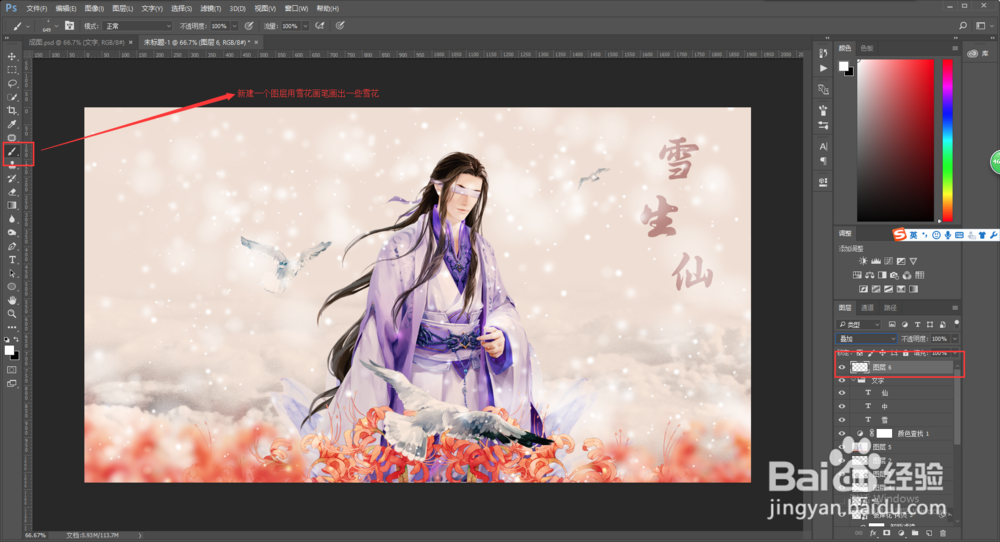
Task: Select the Horizontal Type tool
Action: click(x=11, y=260)
